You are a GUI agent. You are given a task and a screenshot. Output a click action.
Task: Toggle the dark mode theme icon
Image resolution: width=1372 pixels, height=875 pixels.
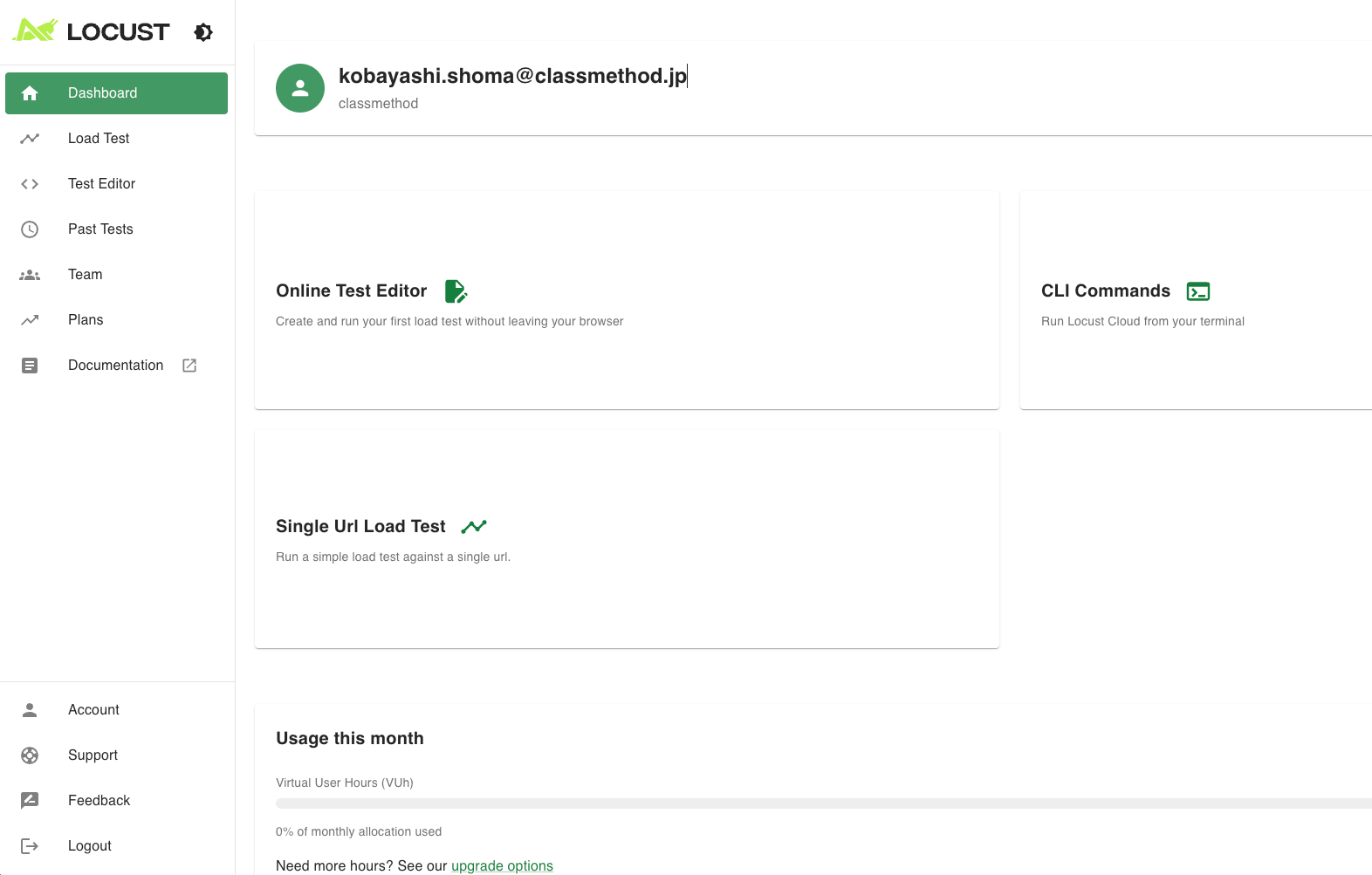[x=203, y=32]
